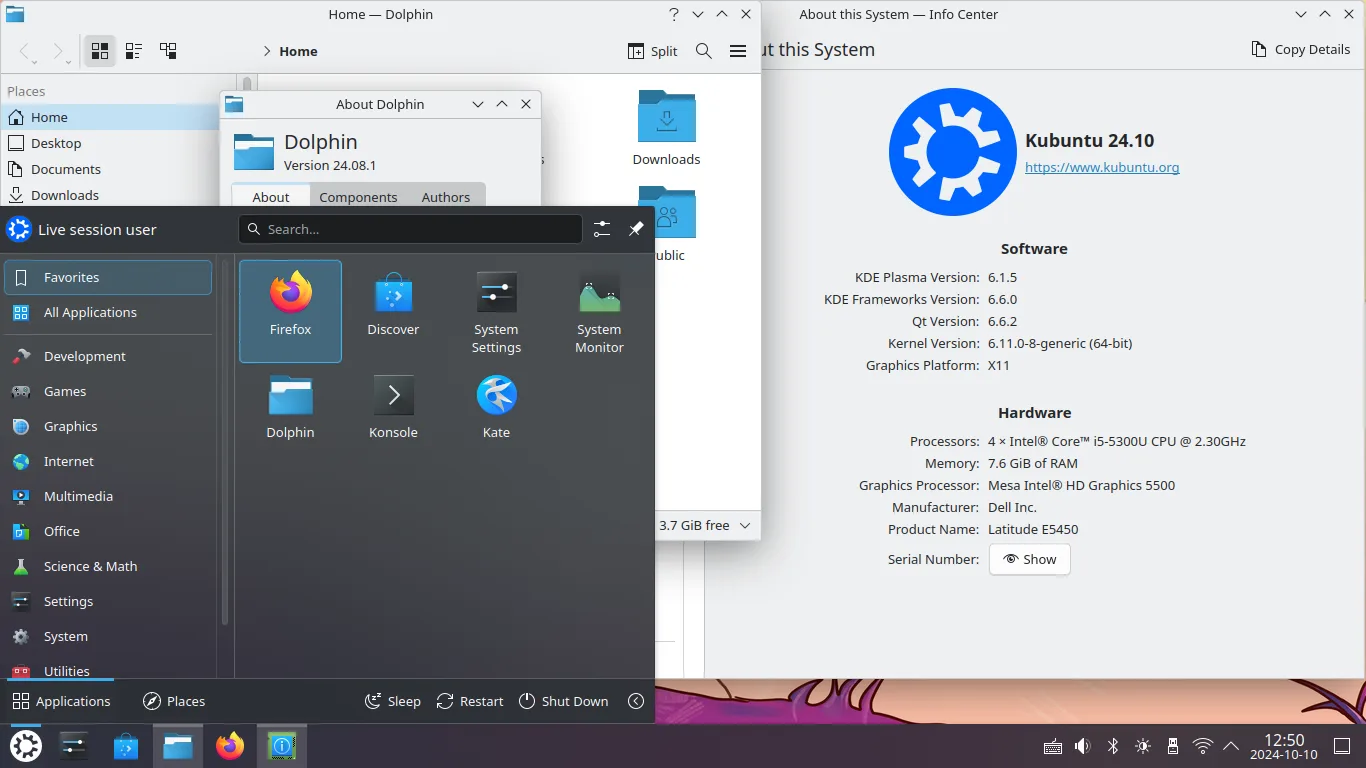Expand the hidden system tray icons arrow
The image size is (1366, 768).
(1231, 746)
